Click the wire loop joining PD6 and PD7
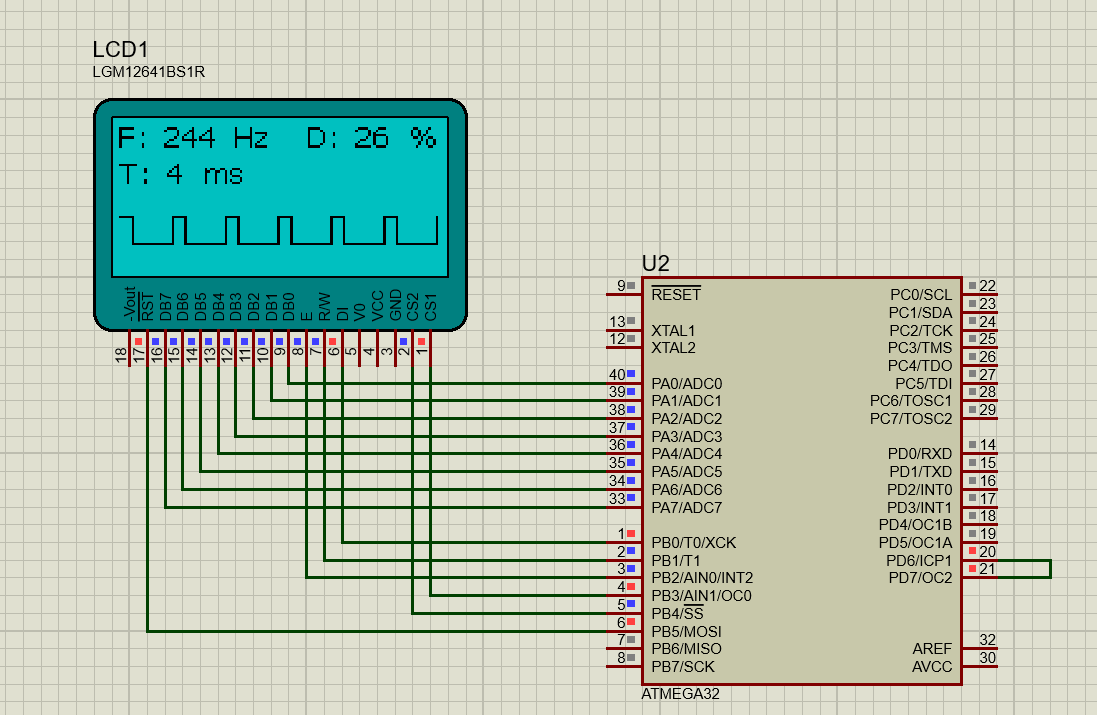1097x715 pixels. click(1049, 569)
